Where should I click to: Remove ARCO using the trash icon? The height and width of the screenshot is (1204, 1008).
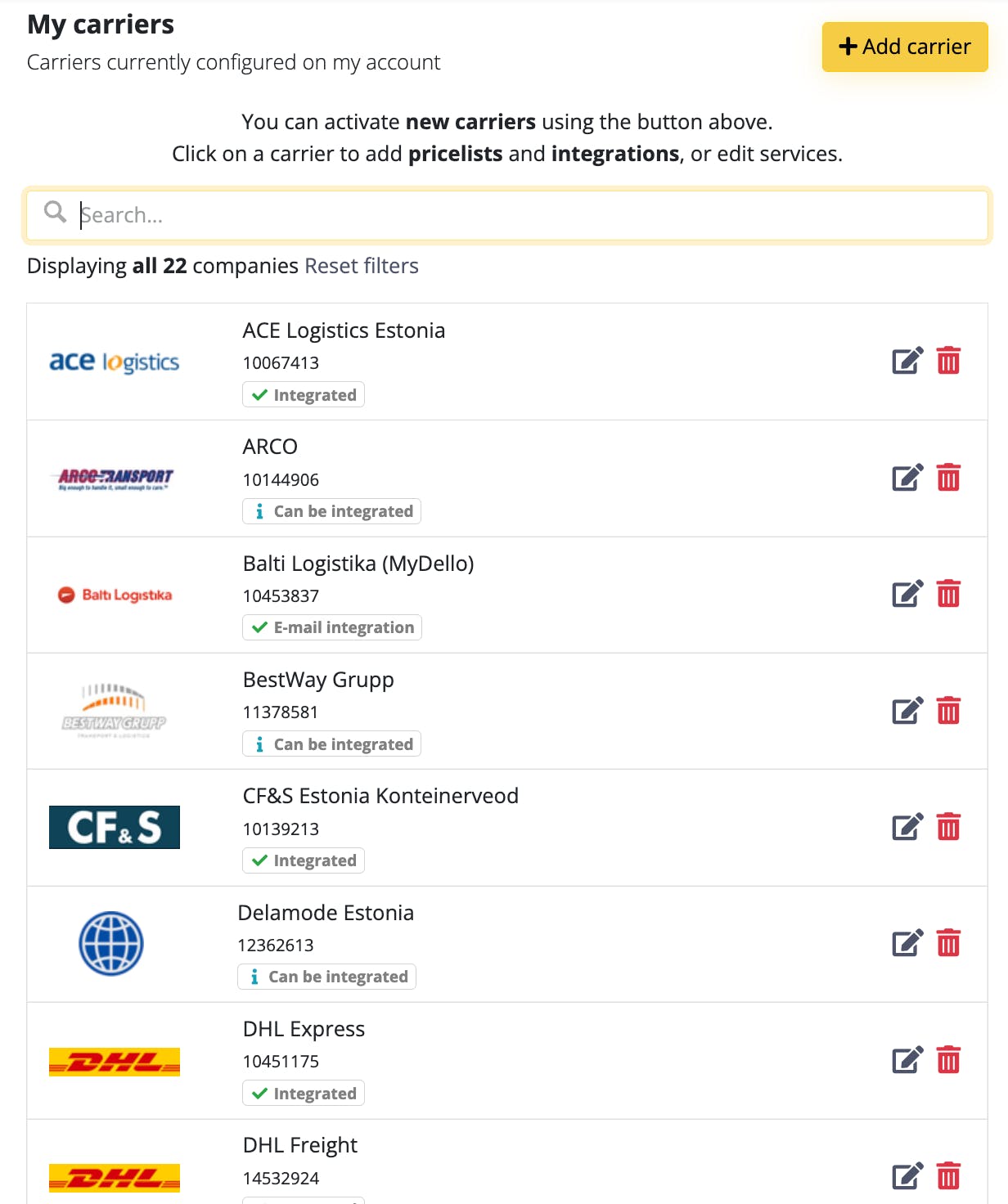coord(948,478)
